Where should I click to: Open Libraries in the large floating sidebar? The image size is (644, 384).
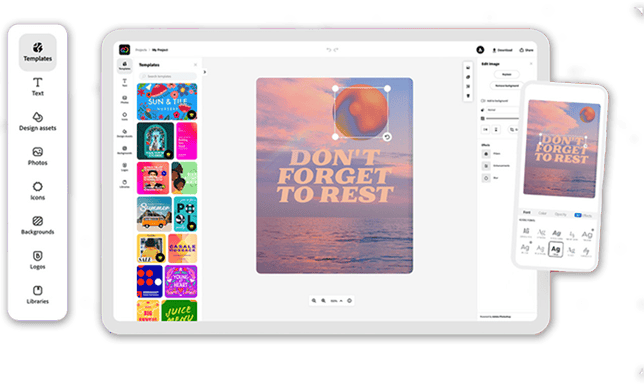(x=37, y=295)
